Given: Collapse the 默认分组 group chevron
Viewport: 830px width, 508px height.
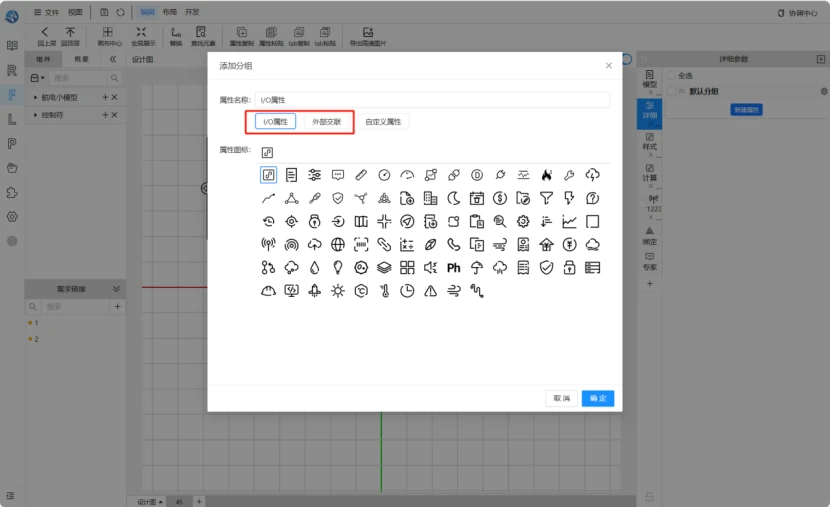Looking at the screenshot, I should click(682, 92).
